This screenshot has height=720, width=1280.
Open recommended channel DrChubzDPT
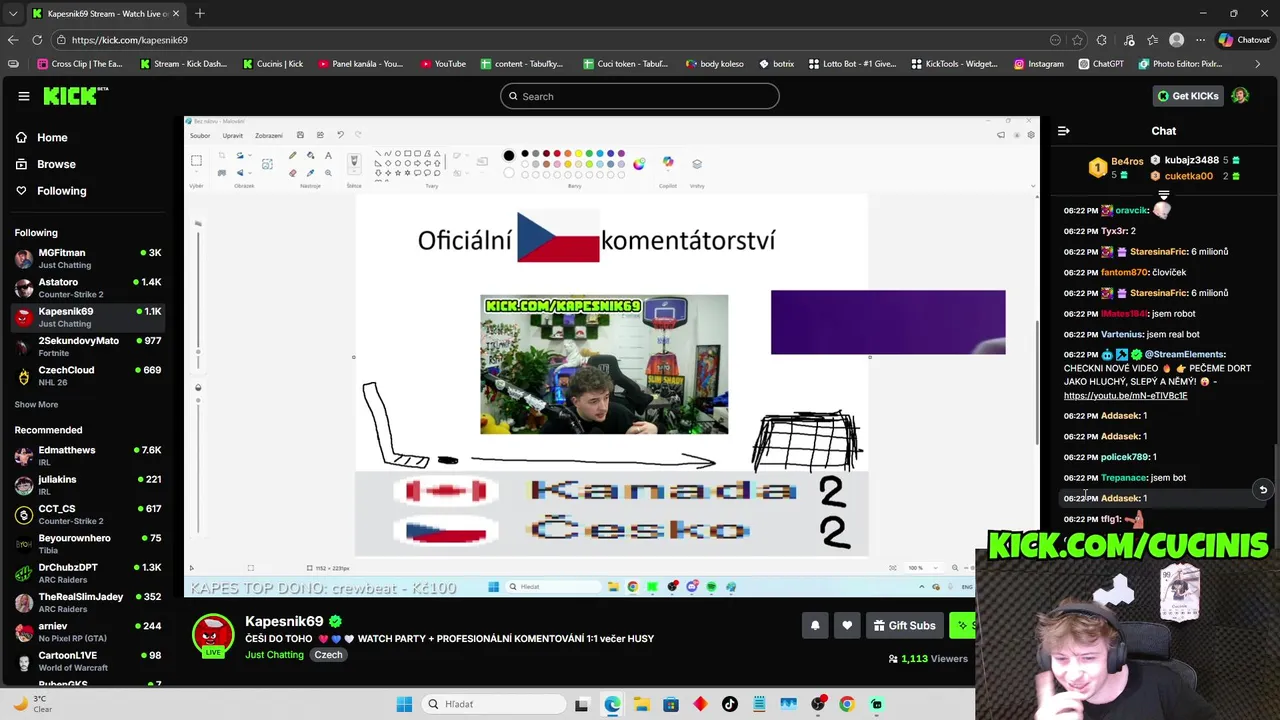pos(88,573)
